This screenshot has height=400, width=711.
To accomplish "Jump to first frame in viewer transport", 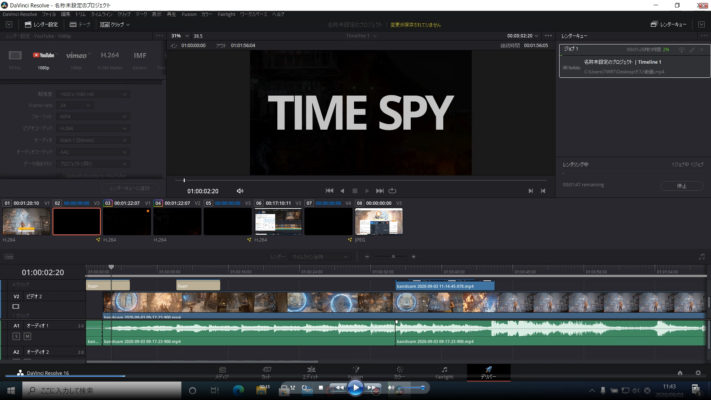I will 329,190.
